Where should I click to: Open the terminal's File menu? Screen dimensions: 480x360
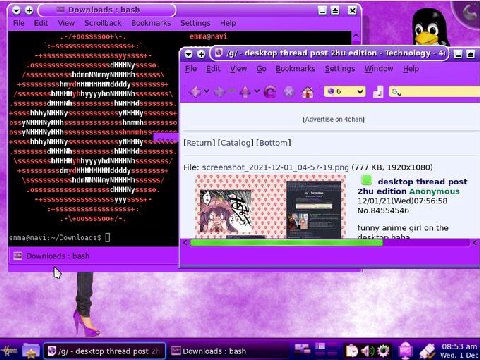pyautogui.click(x=19, y=23)
